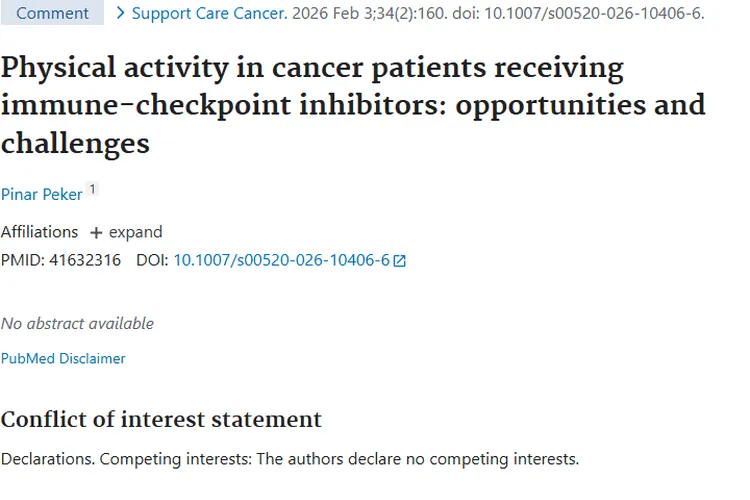Open author Pinar Peker's link

[41, 194]
